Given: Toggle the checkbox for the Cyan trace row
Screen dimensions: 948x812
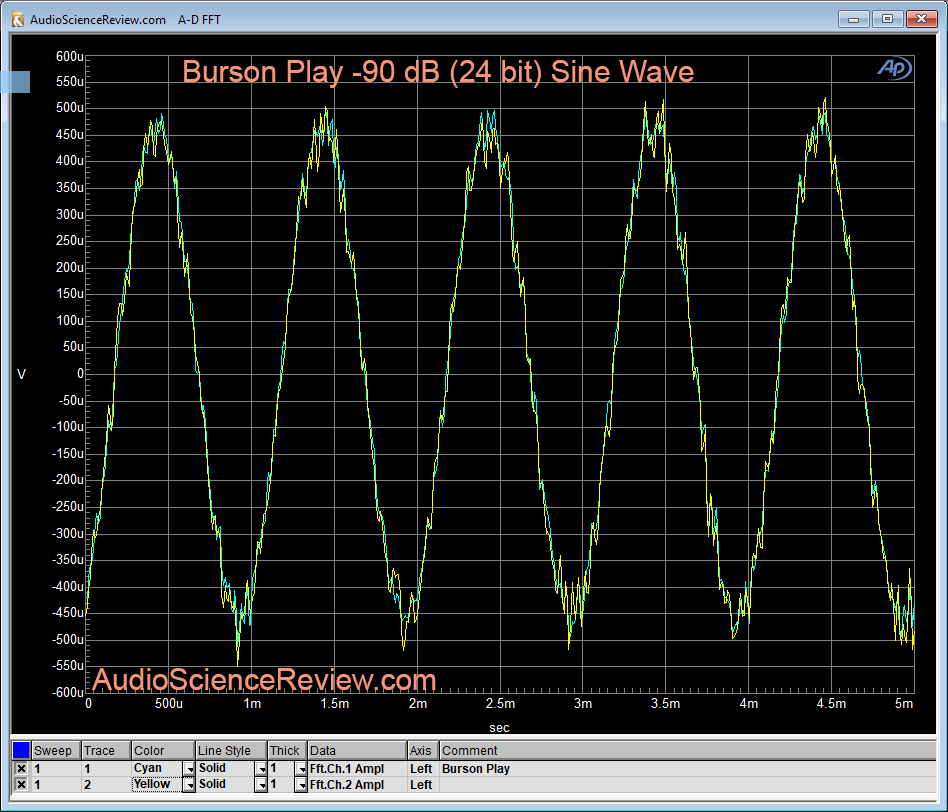Looking at the screenshot, I should point(21,768).
